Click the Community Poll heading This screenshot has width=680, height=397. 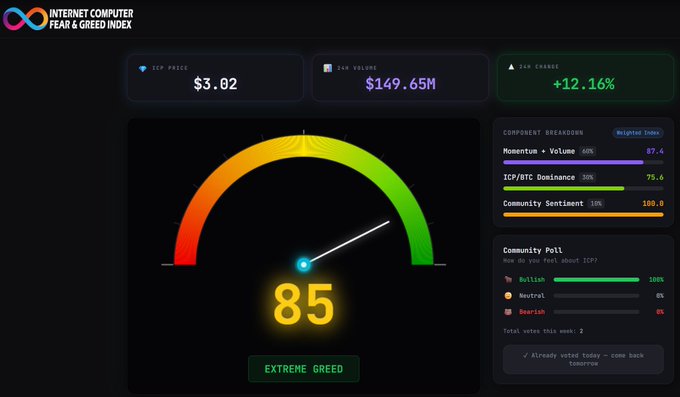(533, 250)
